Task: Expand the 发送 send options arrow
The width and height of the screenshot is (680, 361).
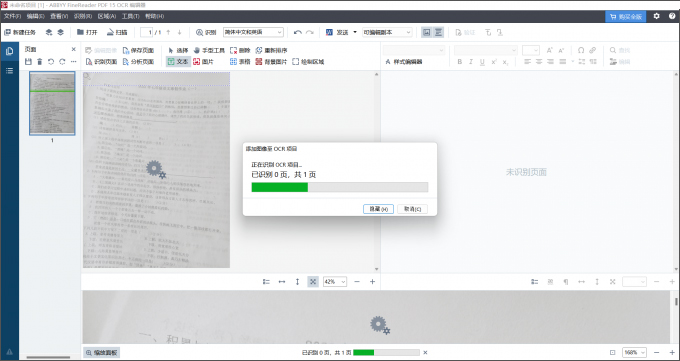Action: click(x=355, y=33)
